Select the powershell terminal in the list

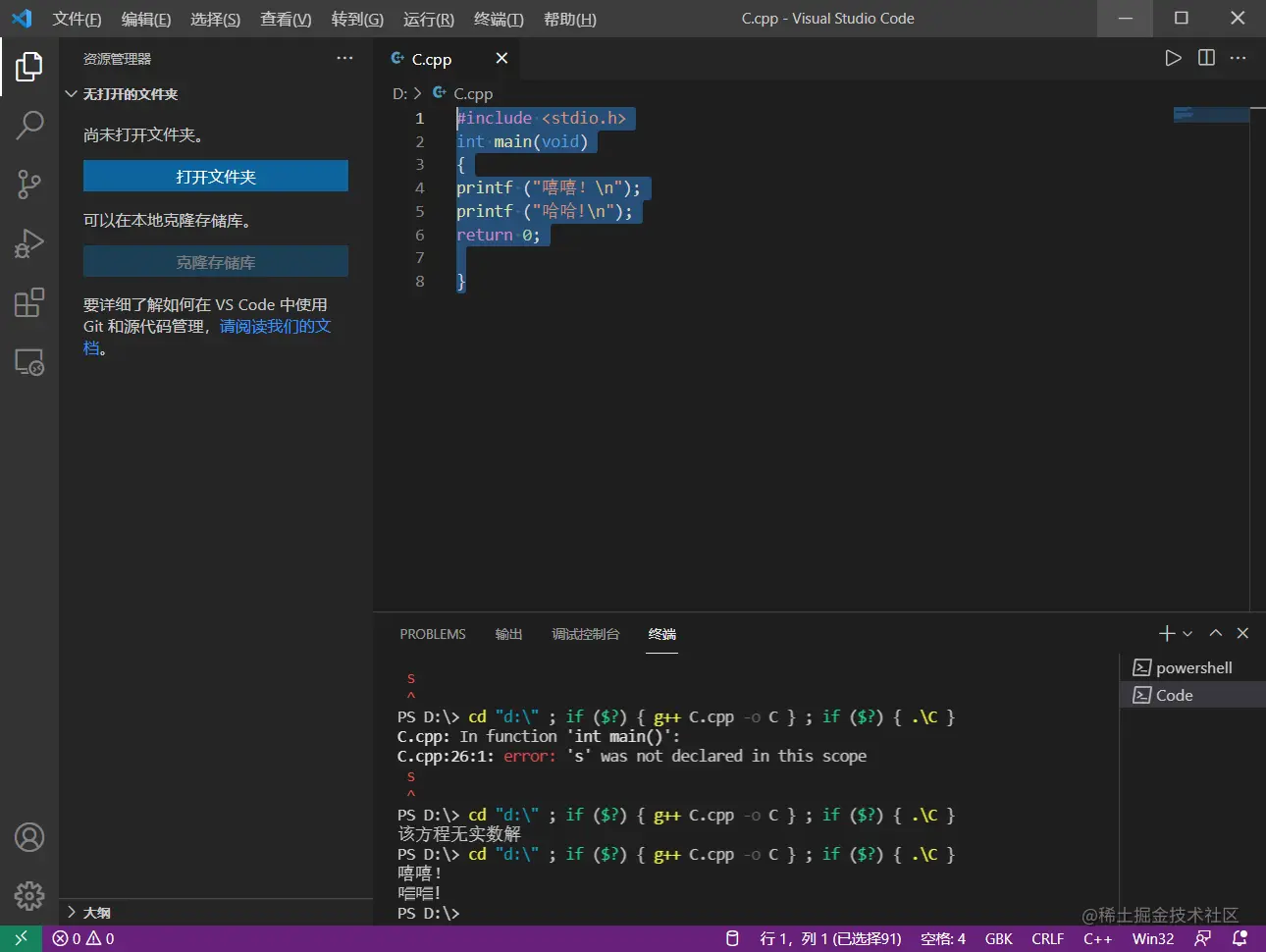[1193, 667]
